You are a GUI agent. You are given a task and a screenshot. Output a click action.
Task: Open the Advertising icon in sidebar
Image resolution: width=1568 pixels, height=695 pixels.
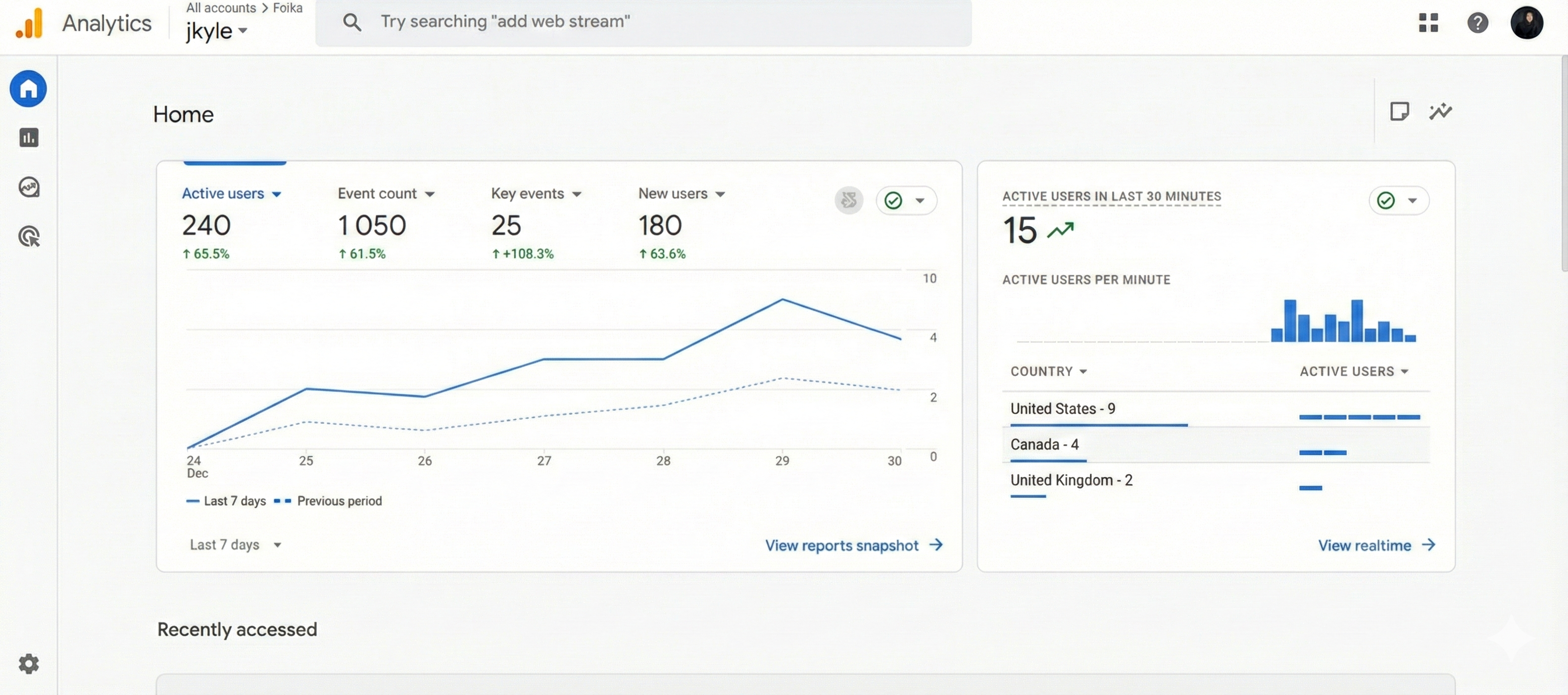29,236
